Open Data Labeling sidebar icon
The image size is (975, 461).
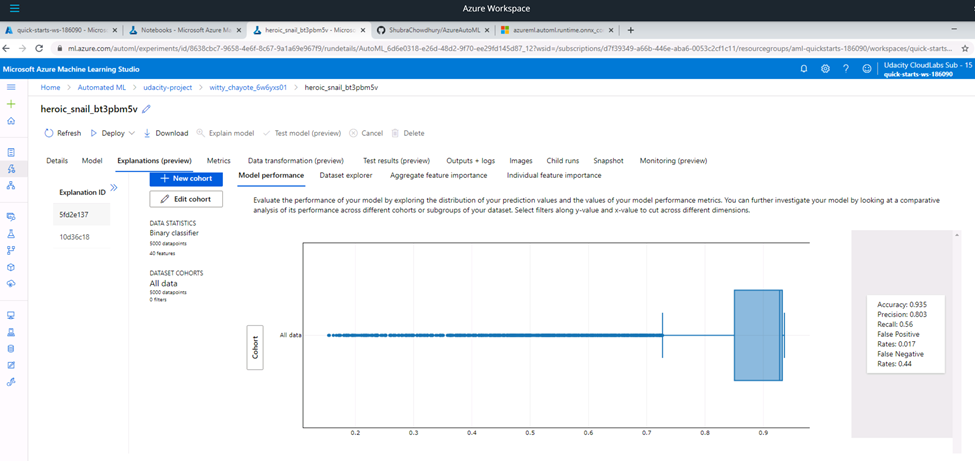11,365
